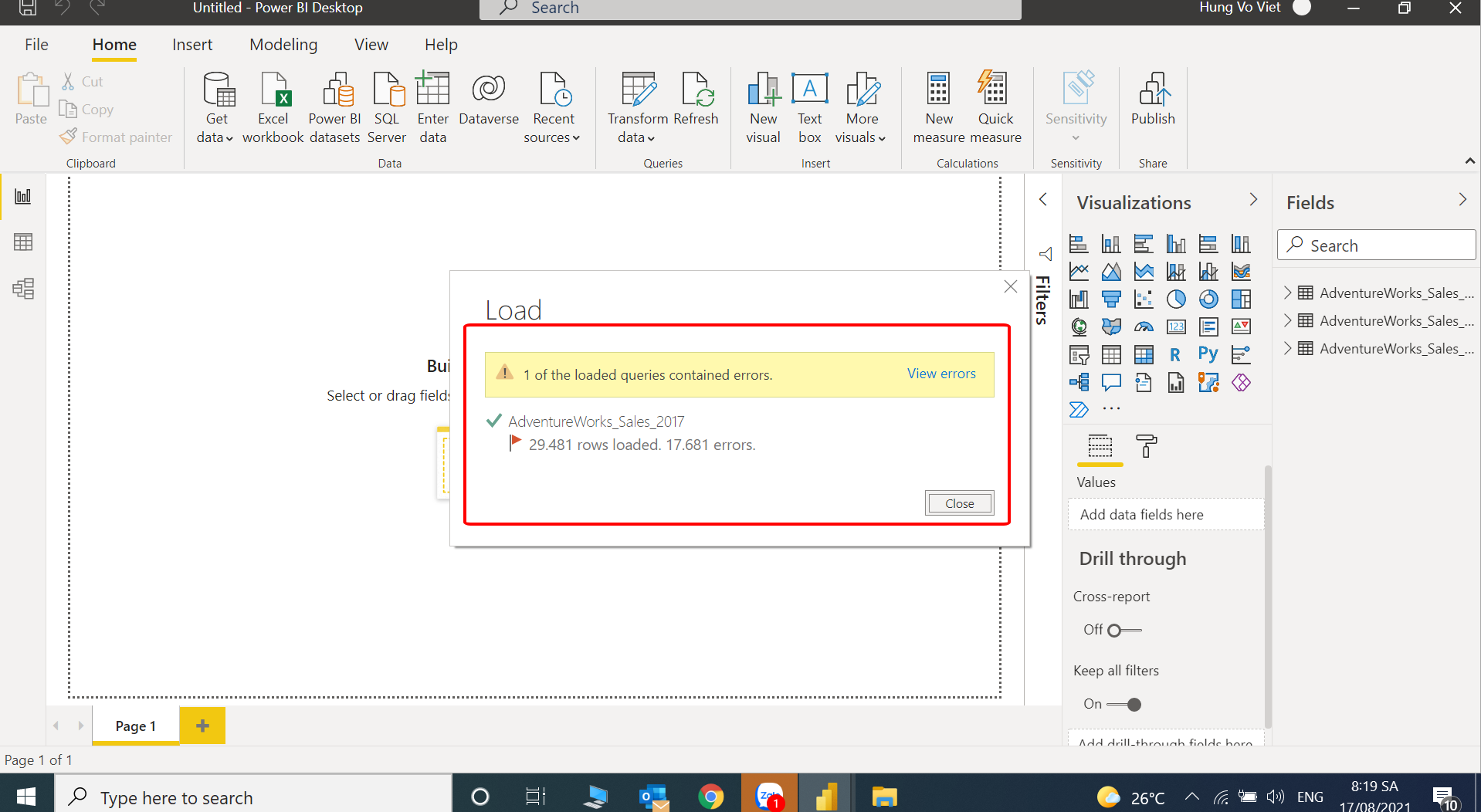Click the title bar Search box
Viewport: 1481px width, 812px height.
click(751, 8)
